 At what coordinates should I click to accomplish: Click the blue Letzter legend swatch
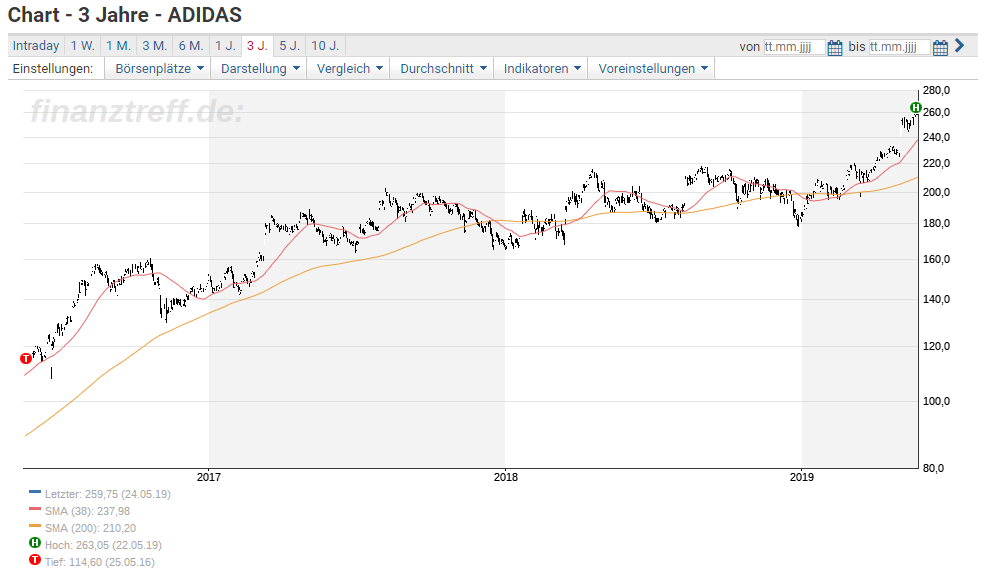tap(35, 492)
